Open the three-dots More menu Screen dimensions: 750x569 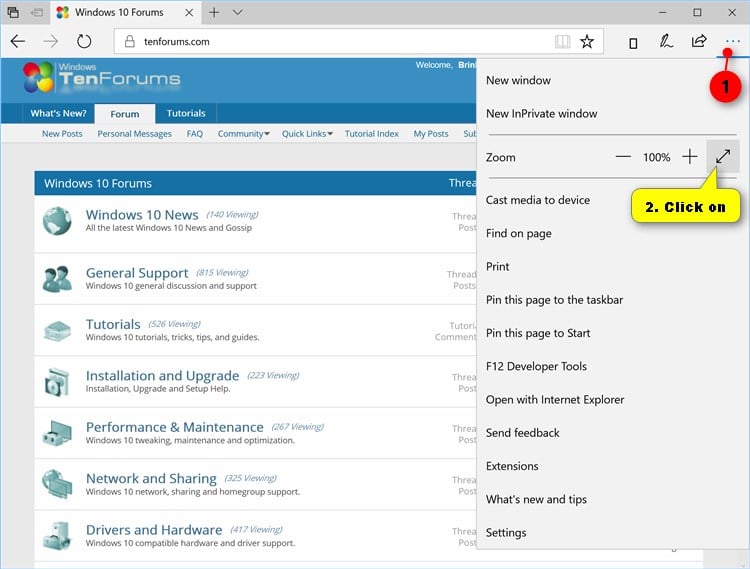(x=732, y=42)
